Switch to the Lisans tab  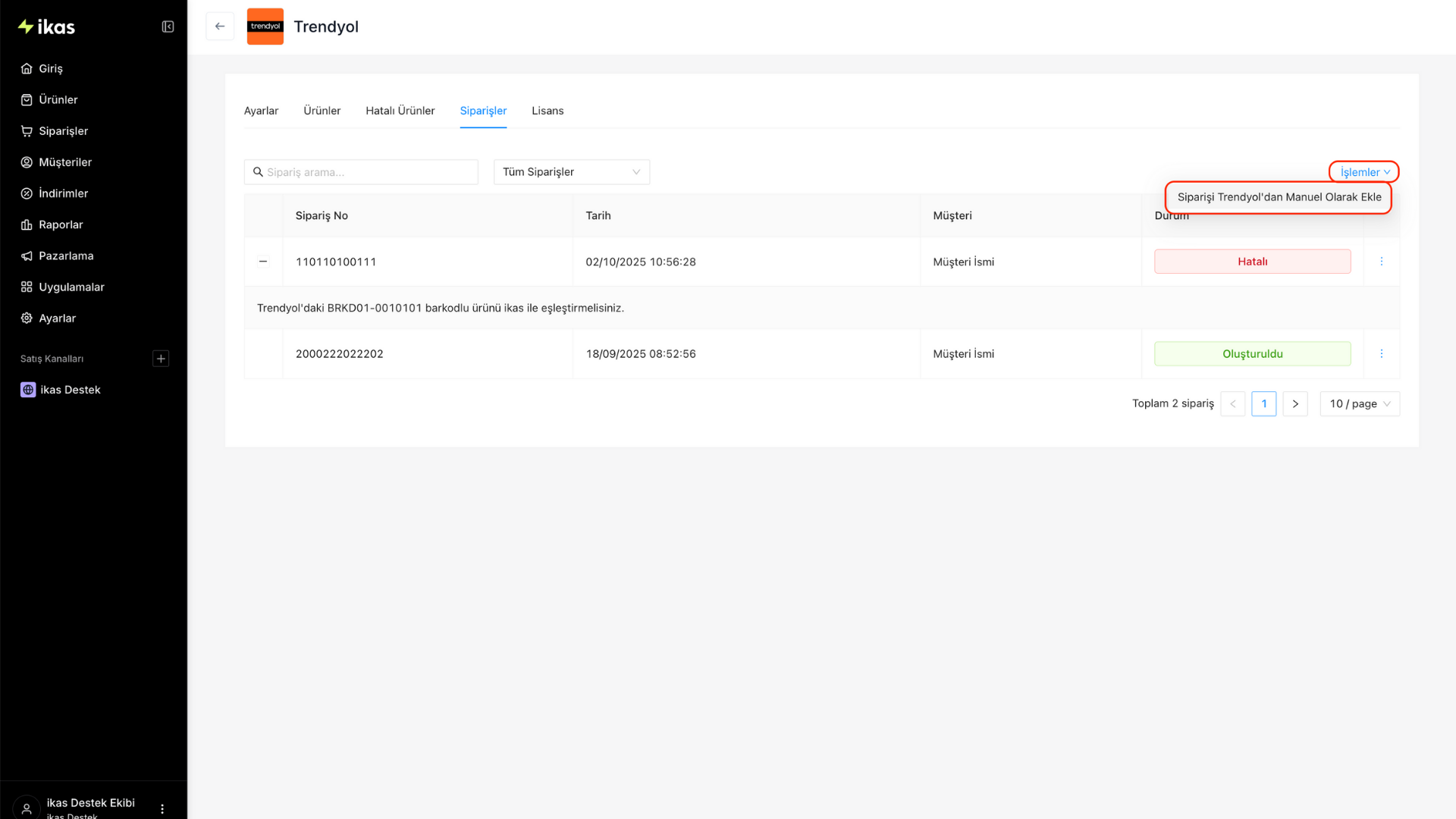click(x=548, y=111)
